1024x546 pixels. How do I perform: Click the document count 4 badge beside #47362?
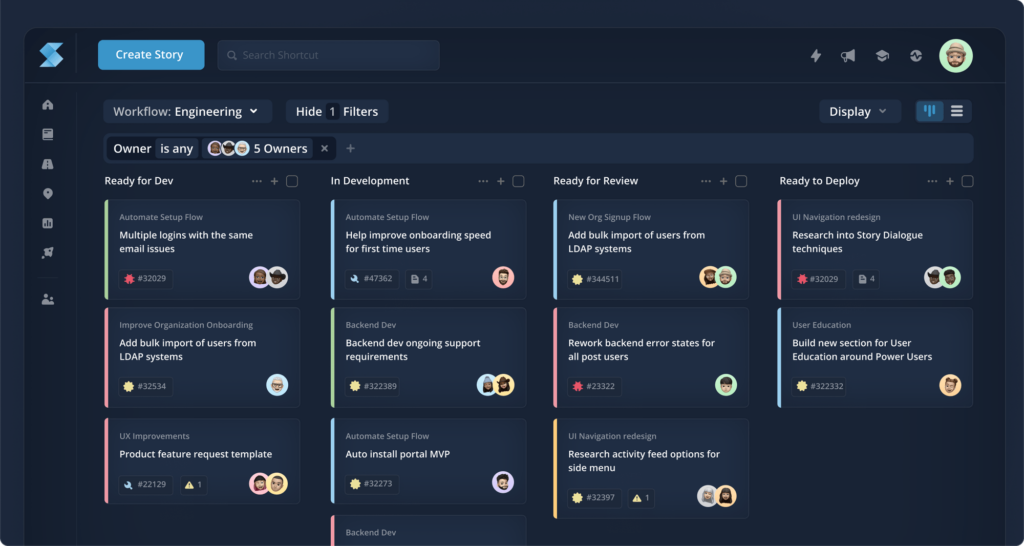(x=419, y=279)
